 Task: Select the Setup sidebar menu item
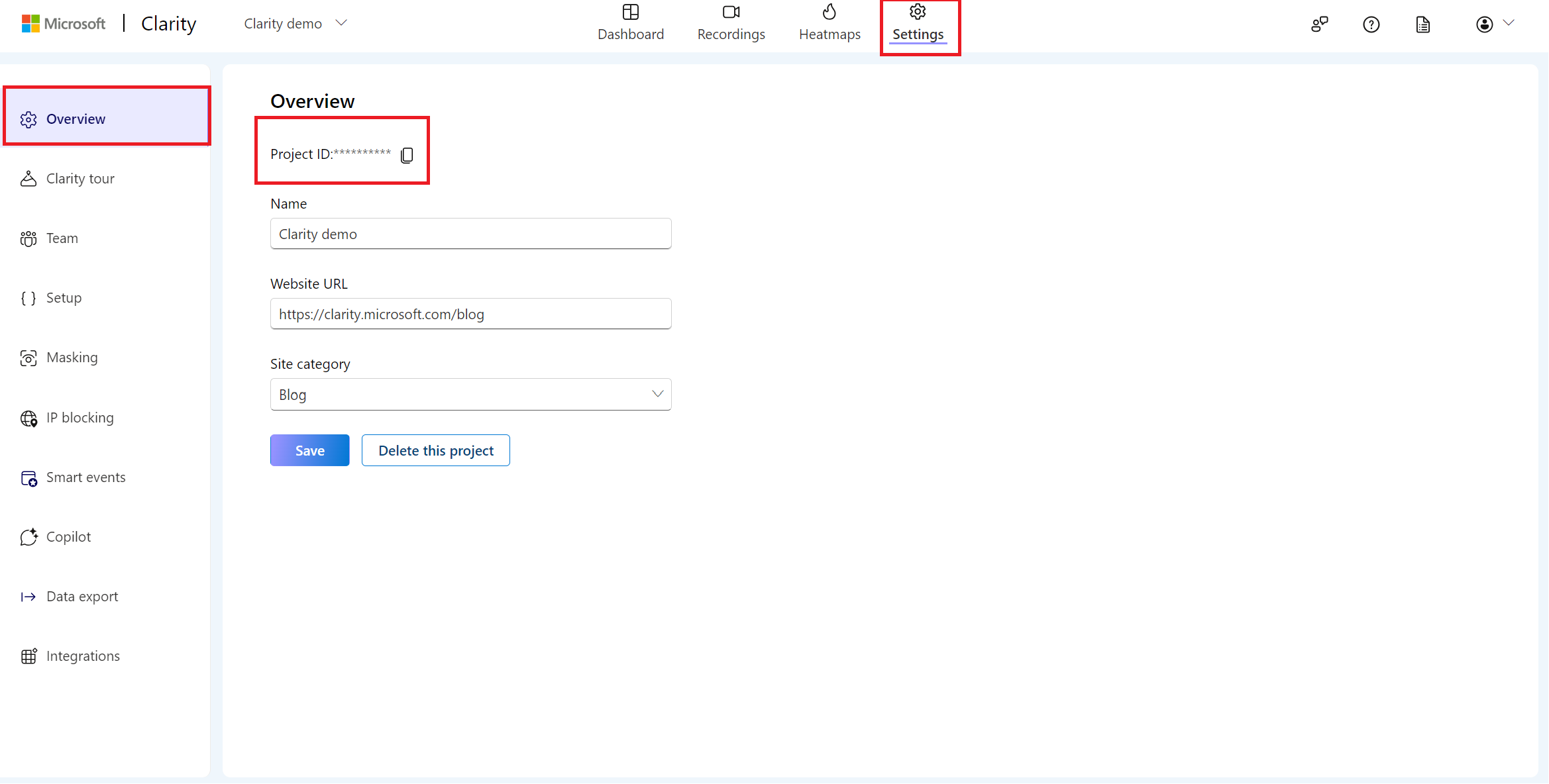point(63,297)
